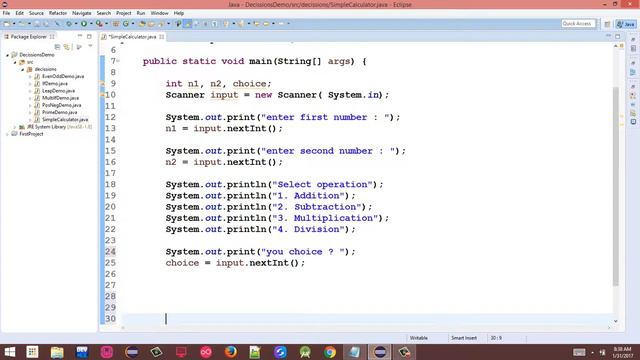Click the fold toggle on line 7
Screen dimensions: 640x360
tap(118, 61)
